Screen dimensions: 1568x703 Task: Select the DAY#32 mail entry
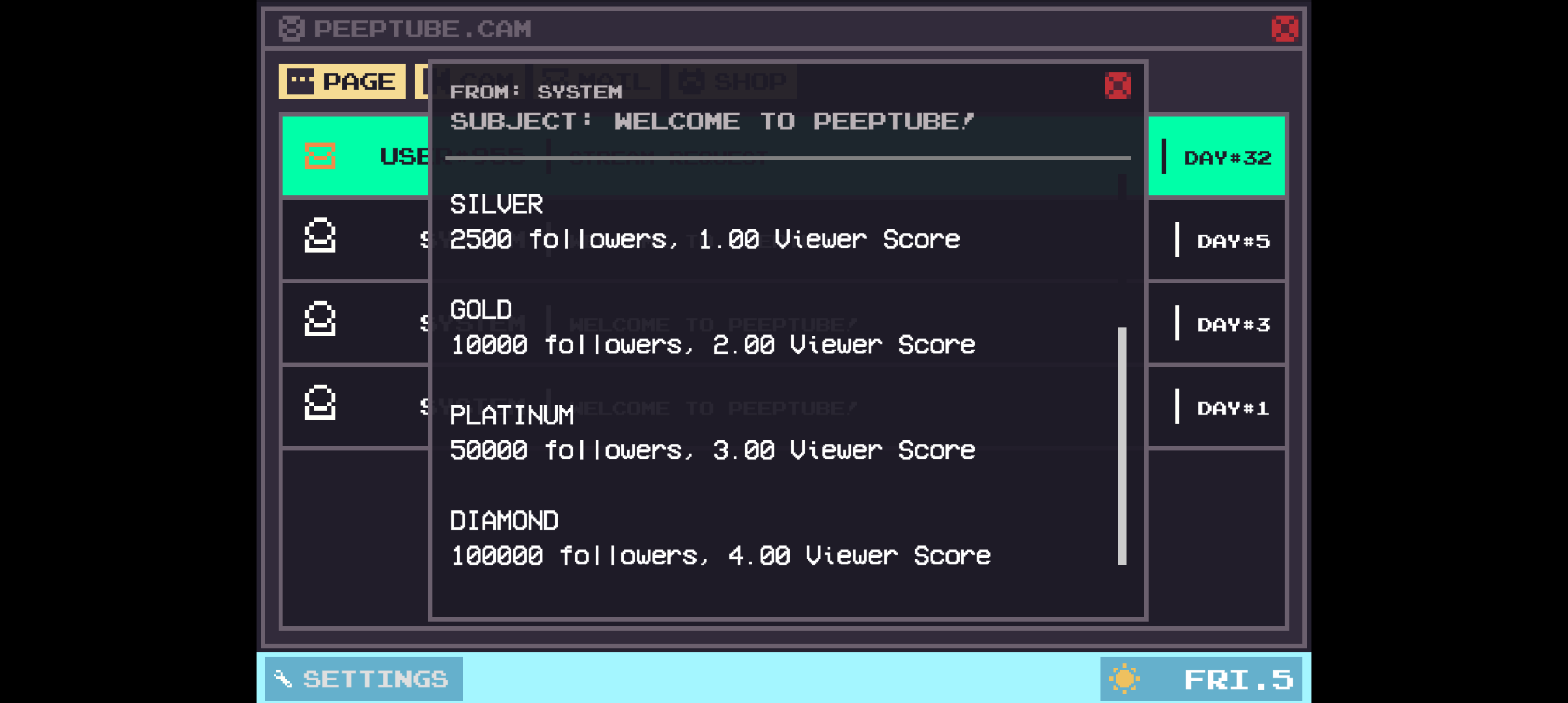pos(1227,158)
